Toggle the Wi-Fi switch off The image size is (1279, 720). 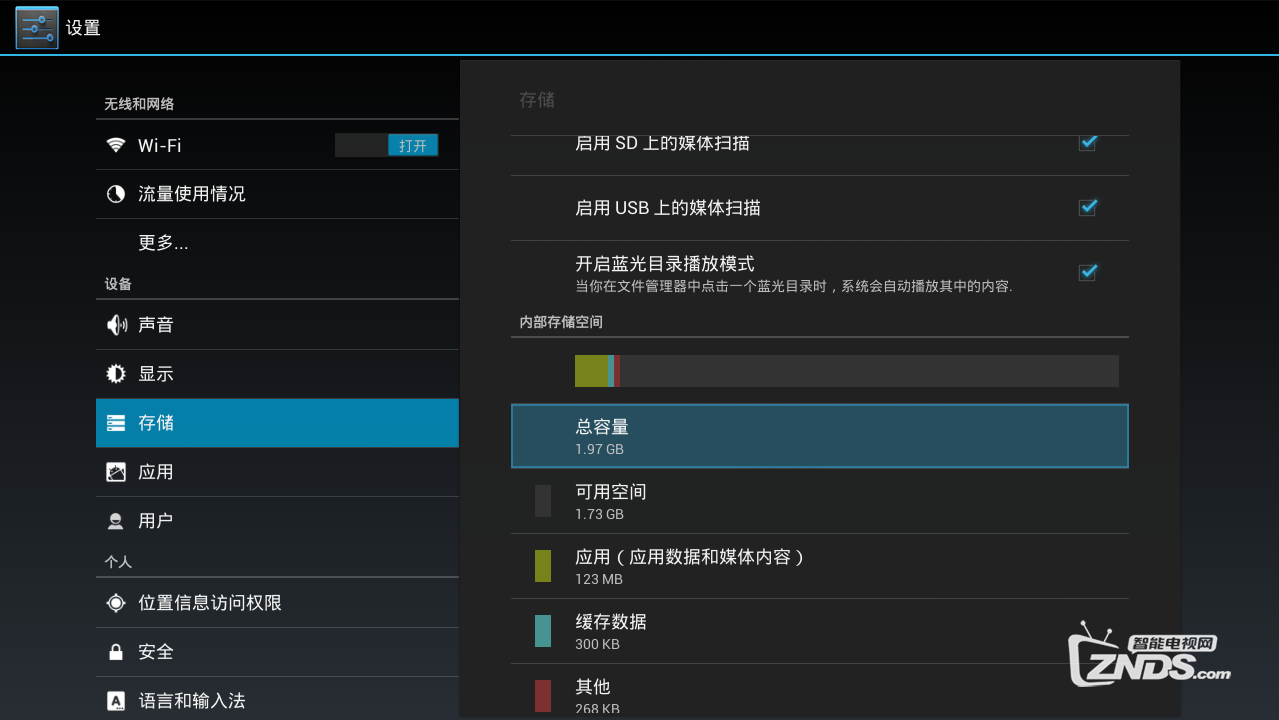click(386, 146)
